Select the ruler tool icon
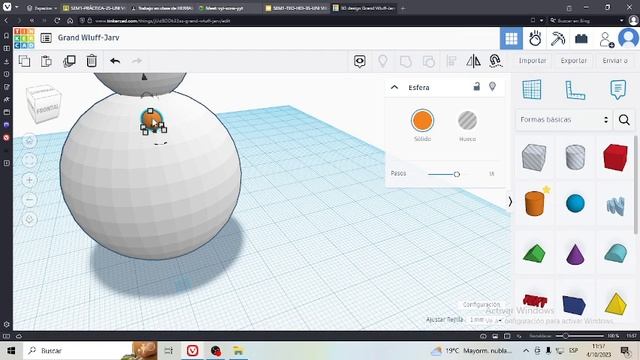 [575, 90]
